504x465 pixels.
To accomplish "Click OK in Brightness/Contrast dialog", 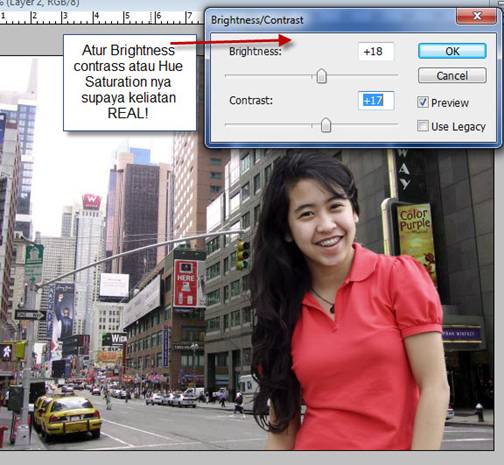I will (x=452, y=51).
